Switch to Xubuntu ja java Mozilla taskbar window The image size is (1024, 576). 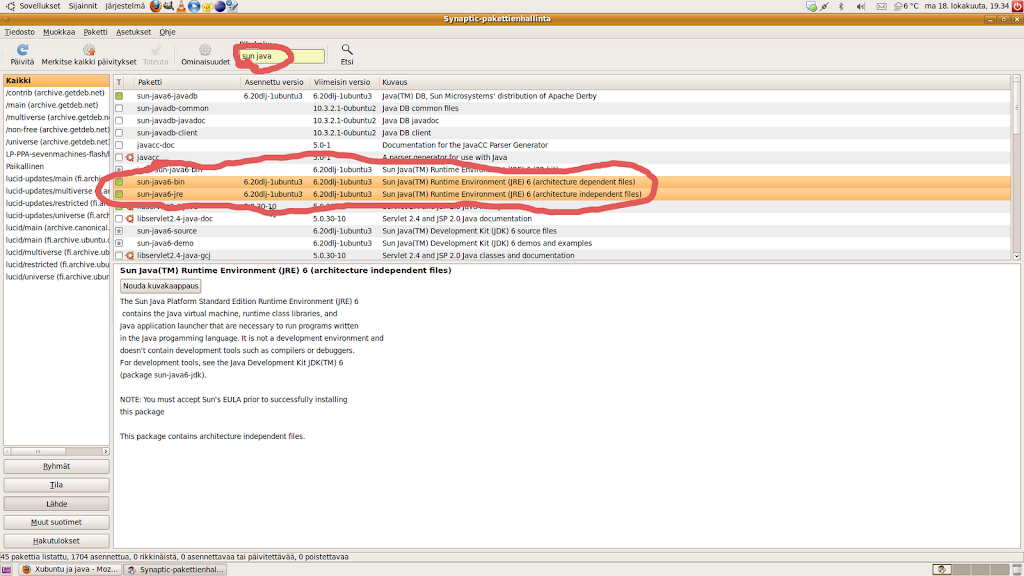coord(70,569)
